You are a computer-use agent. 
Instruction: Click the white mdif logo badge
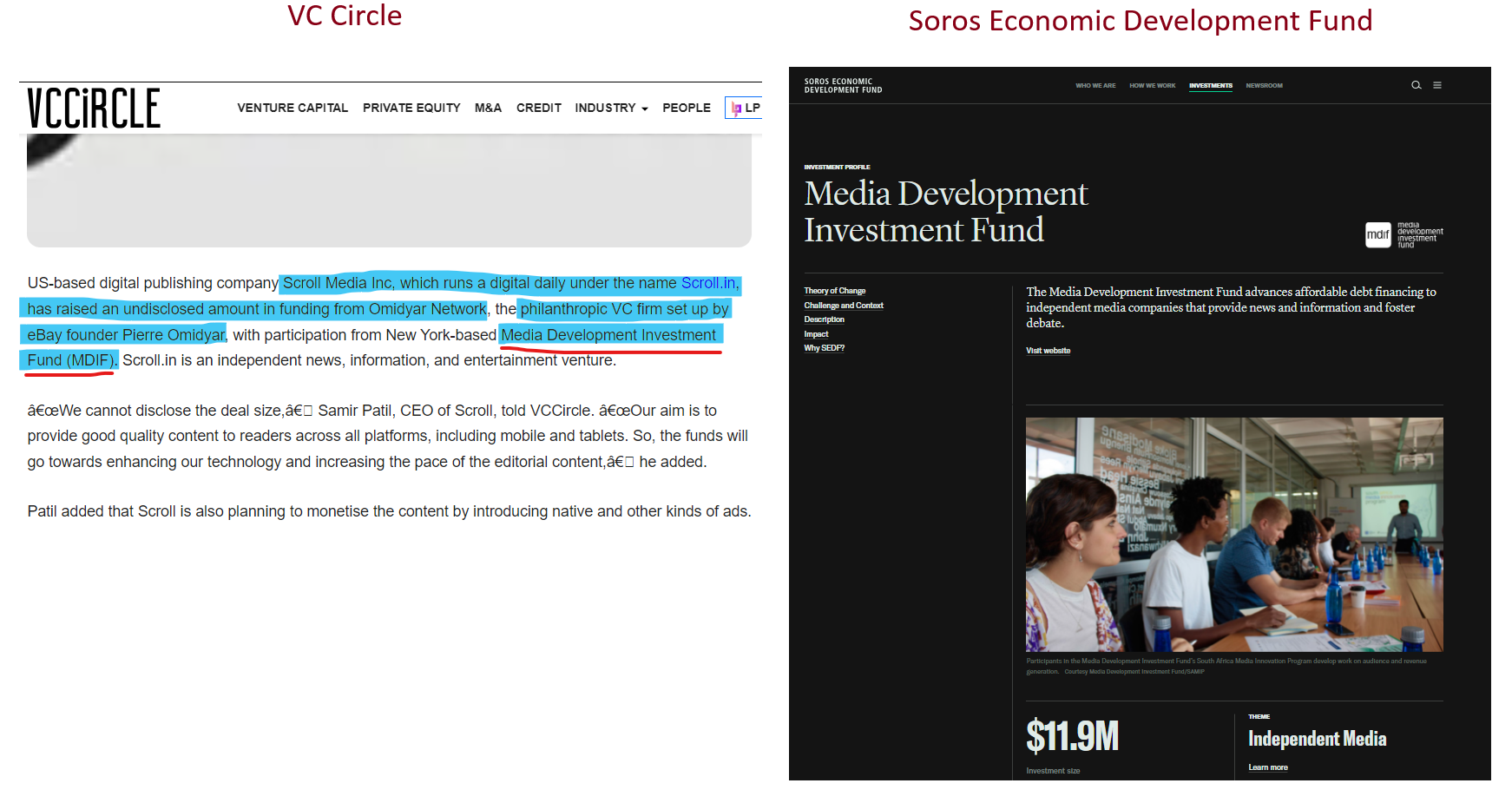coord(1377,234)
